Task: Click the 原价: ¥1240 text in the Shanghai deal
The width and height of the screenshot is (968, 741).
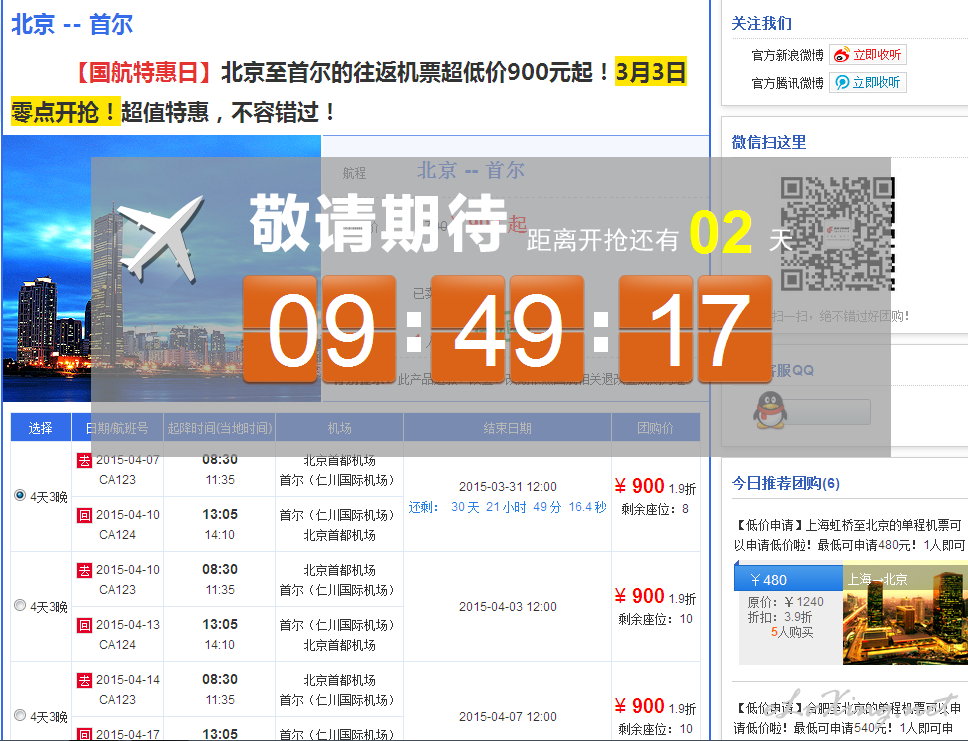Action: click(785, 601)
